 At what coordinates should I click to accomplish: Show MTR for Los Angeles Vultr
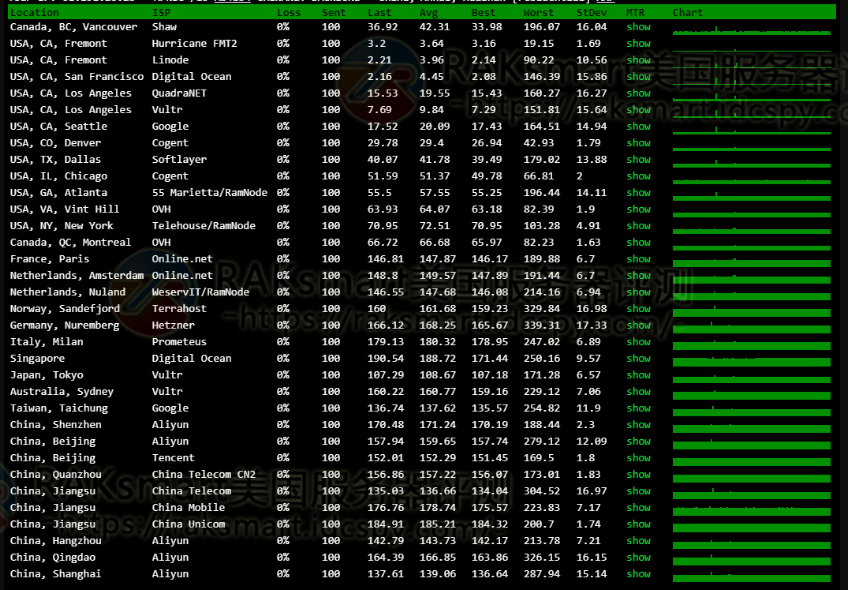tap(638, 110)
